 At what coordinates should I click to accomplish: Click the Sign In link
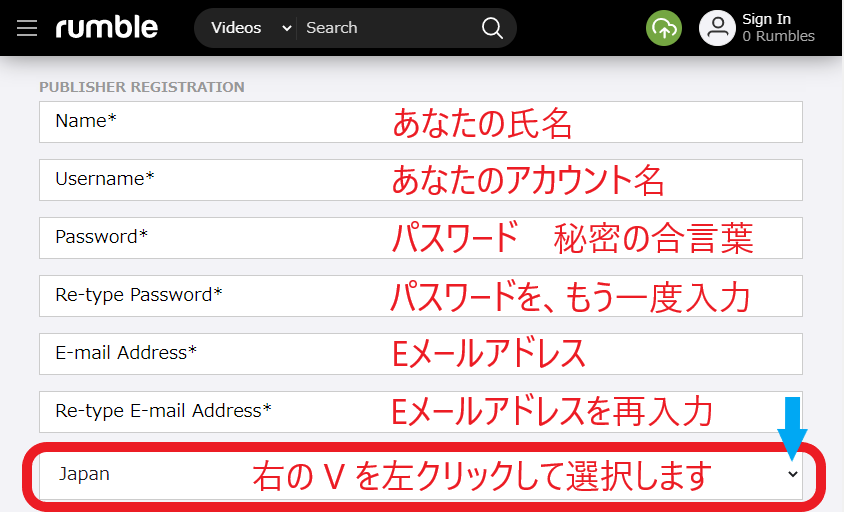766,19
